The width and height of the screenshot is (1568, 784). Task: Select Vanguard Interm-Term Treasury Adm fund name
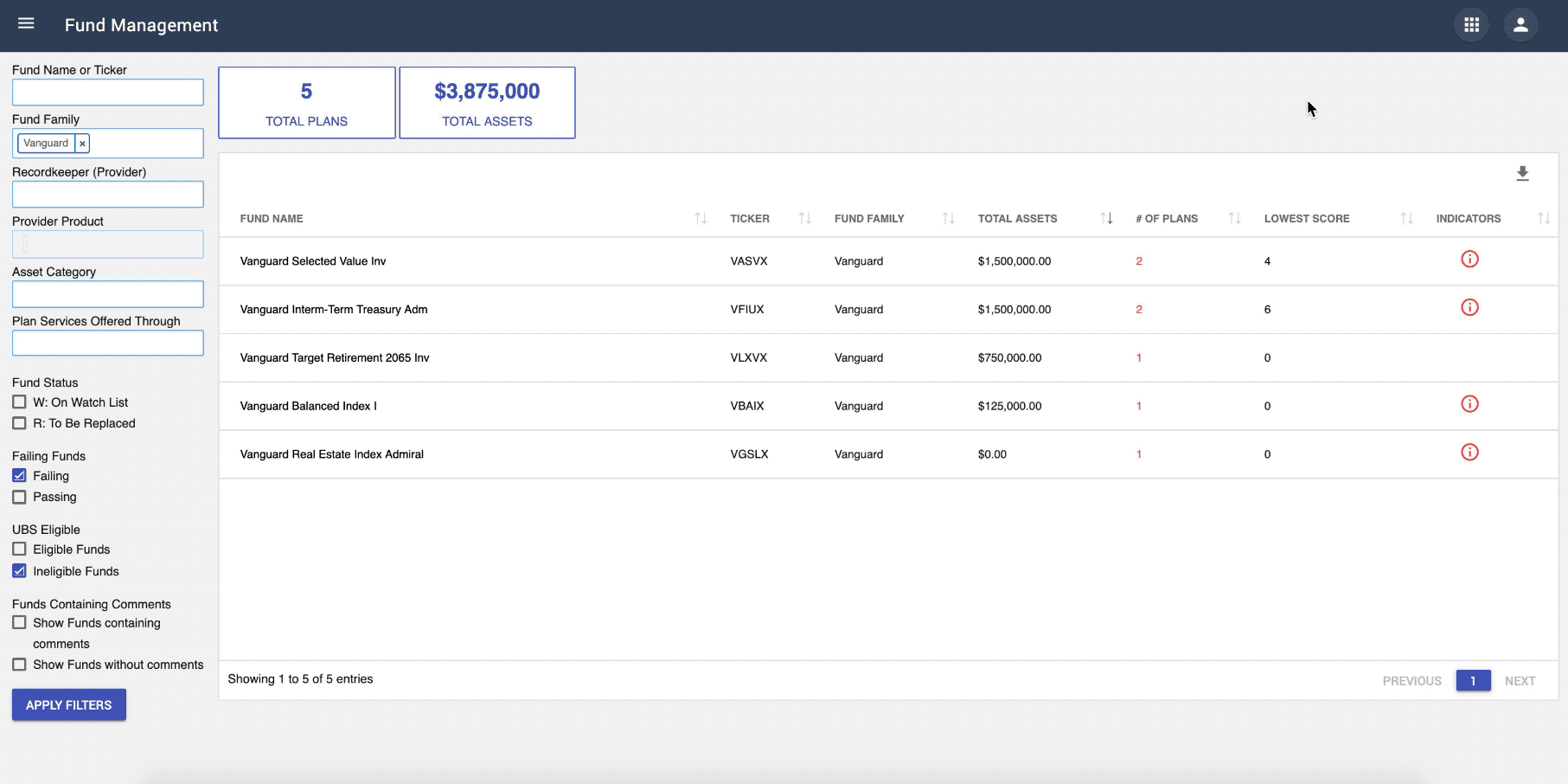click(x=334, y=310)
